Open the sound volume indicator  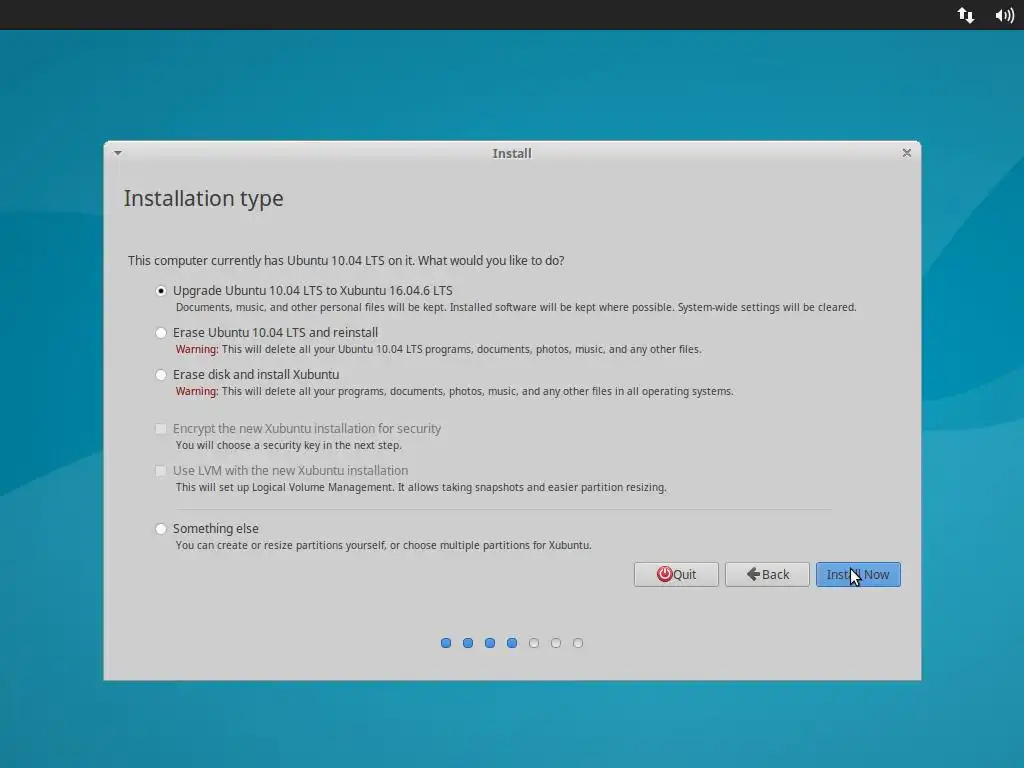pos(1004,15)
